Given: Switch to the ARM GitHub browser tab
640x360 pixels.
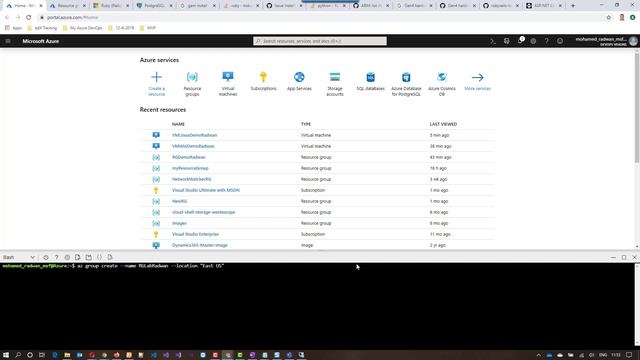Looking at the screenshot, I should (x=371, y=6).
